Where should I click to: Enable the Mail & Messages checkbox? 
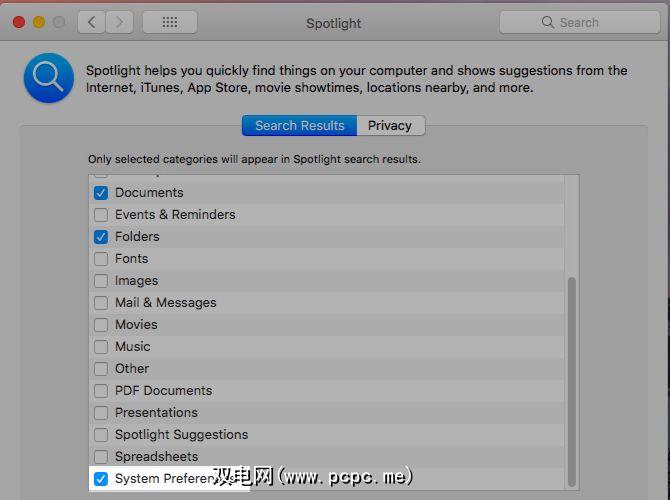pyautogui.click(x=101, y=303)
